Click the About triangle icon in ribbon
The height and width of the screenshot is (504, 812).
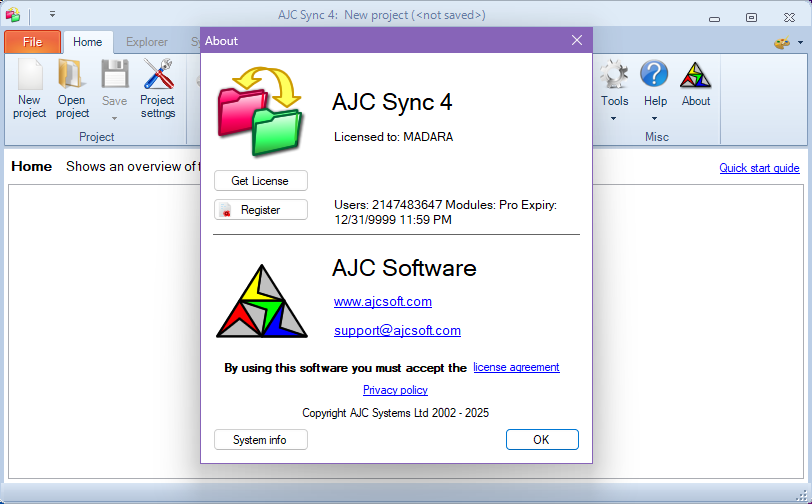pos(695,75)
